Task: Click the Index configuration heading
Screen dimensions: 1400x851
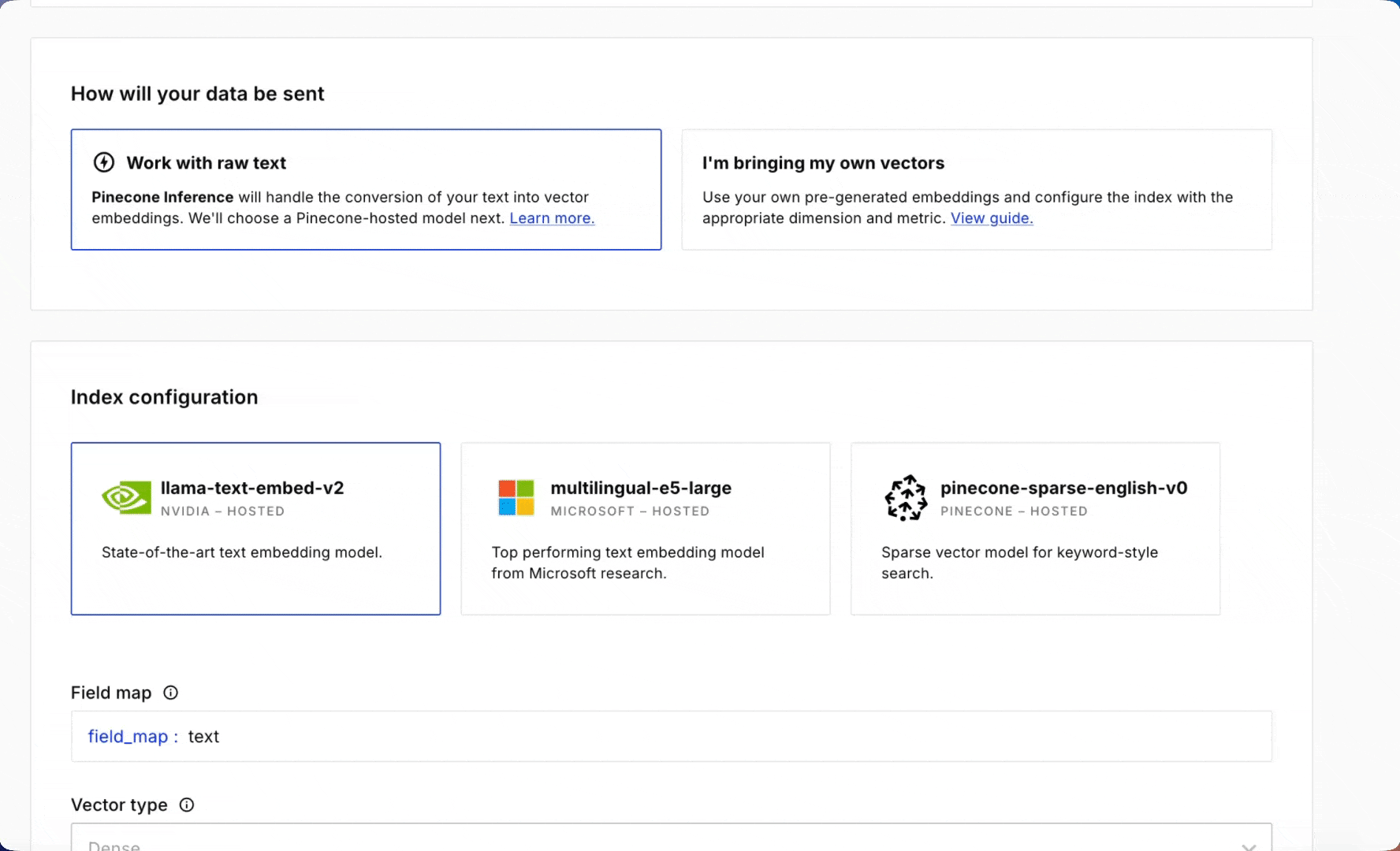Action: click(x=164, y=397)
